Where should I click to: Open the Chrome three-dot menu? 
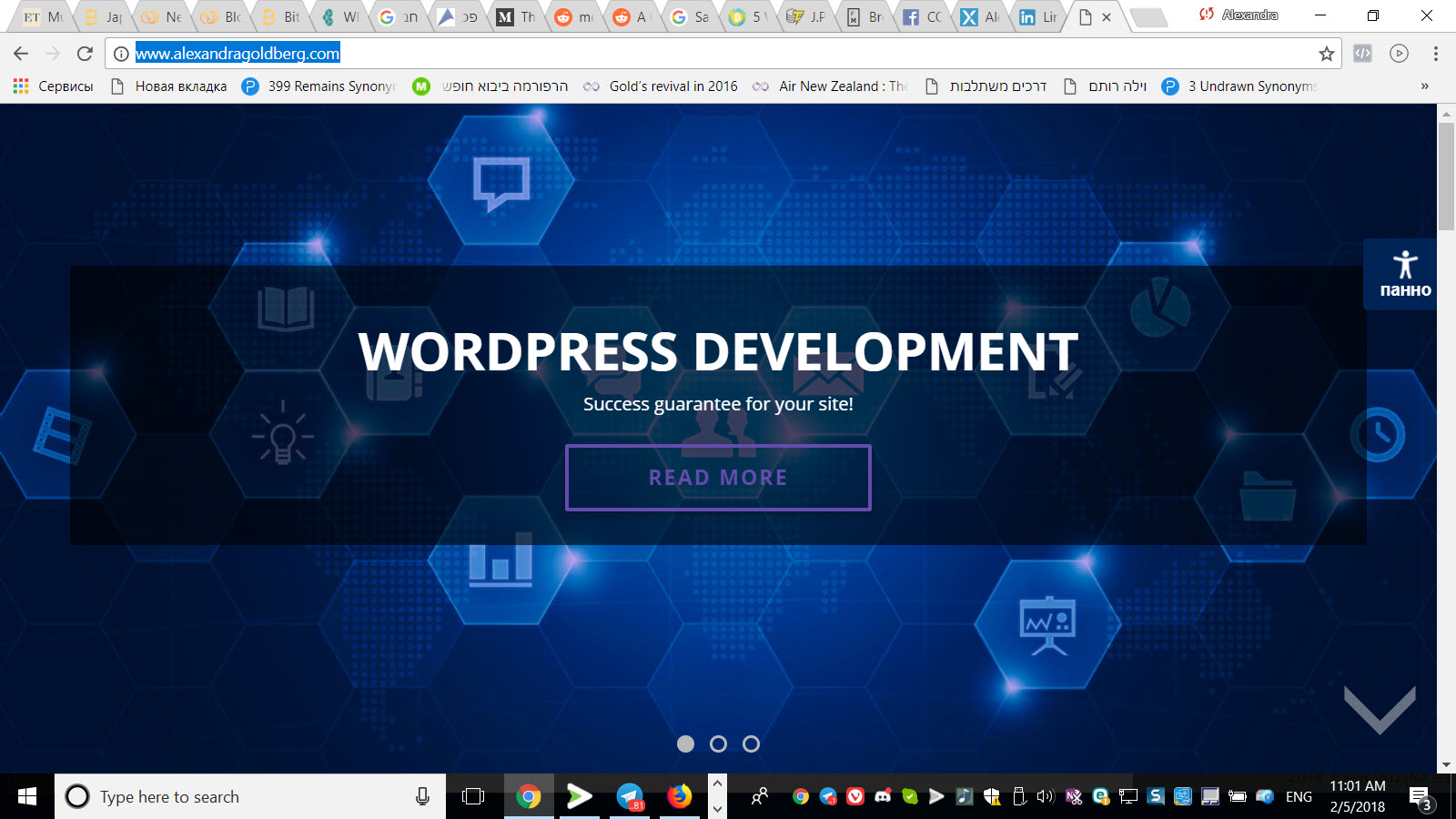pos(1436,54)
